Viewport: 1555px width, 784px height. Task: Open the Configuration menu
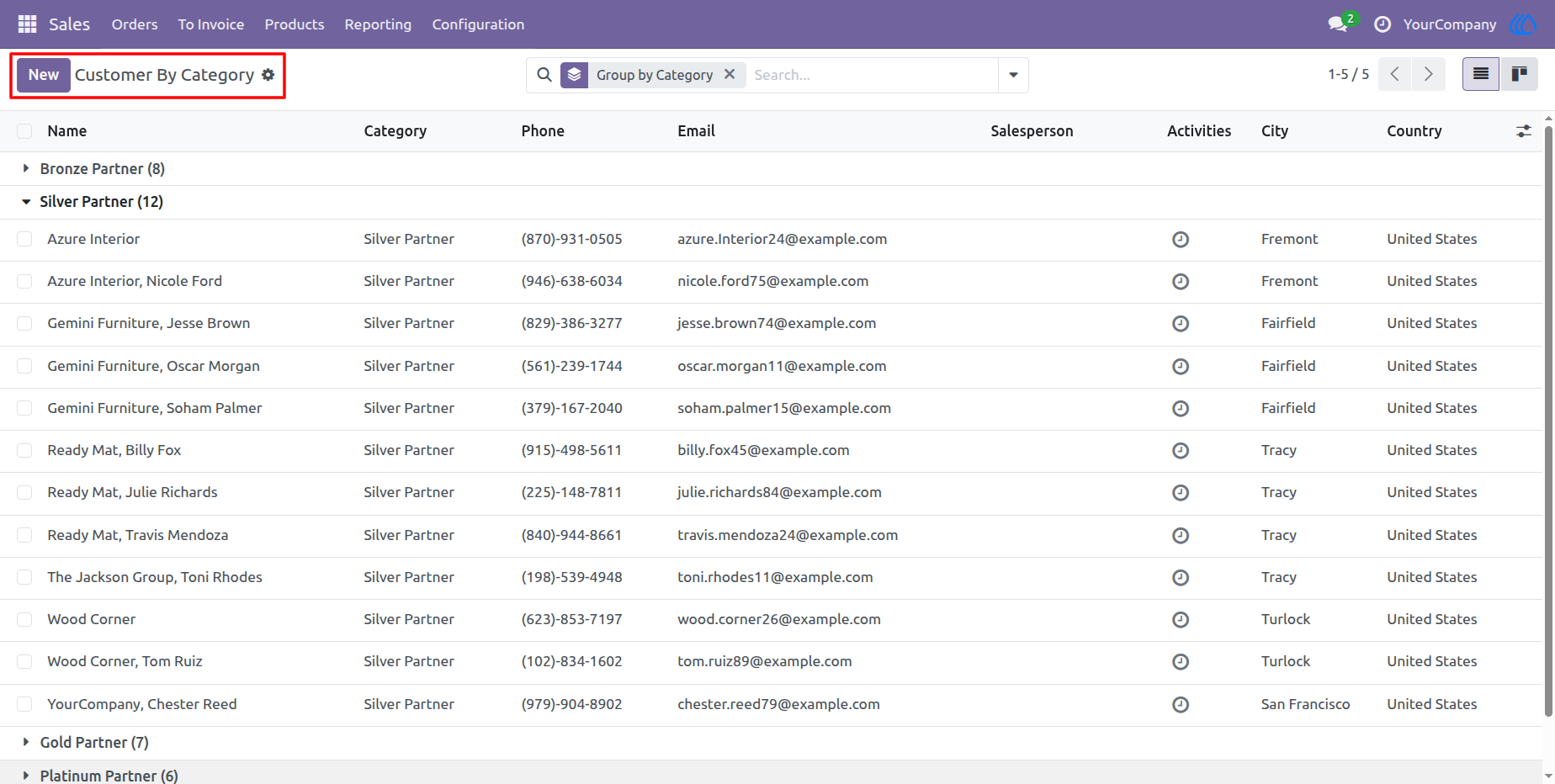tap(478, 24)
